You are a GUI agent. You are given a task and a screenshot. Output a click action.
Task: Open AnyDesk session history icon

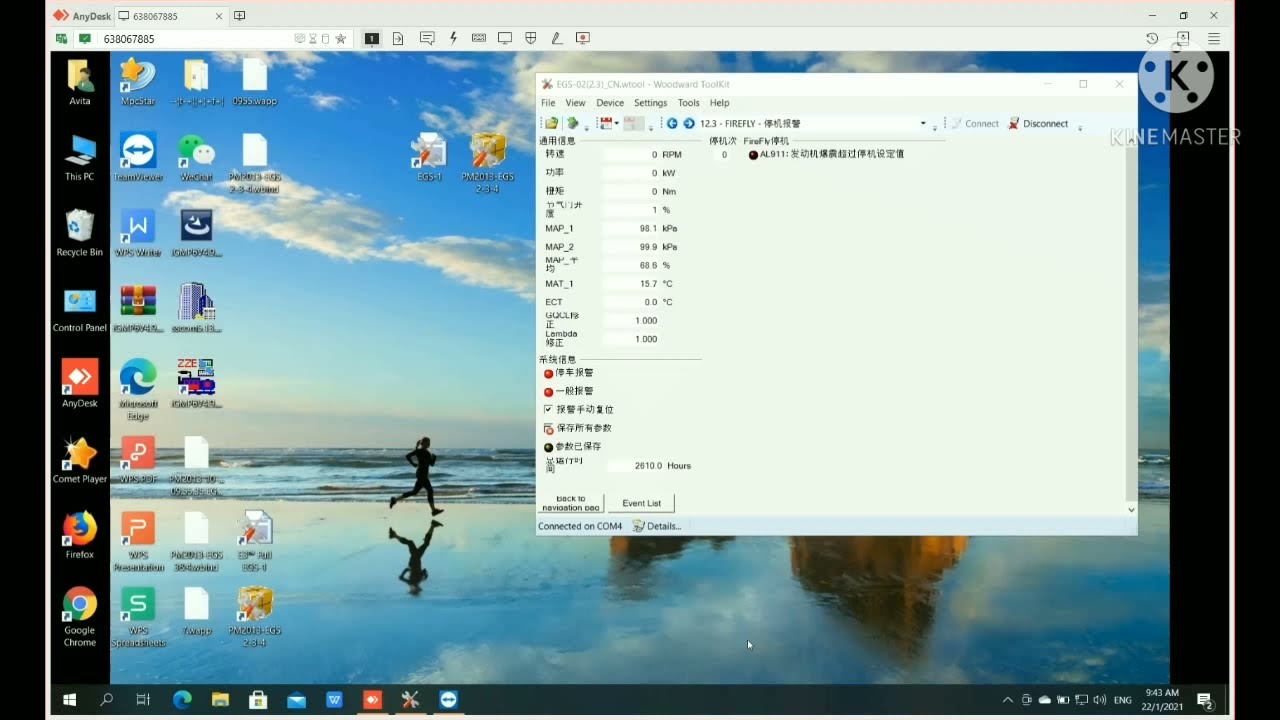[x=1152, y=39]
